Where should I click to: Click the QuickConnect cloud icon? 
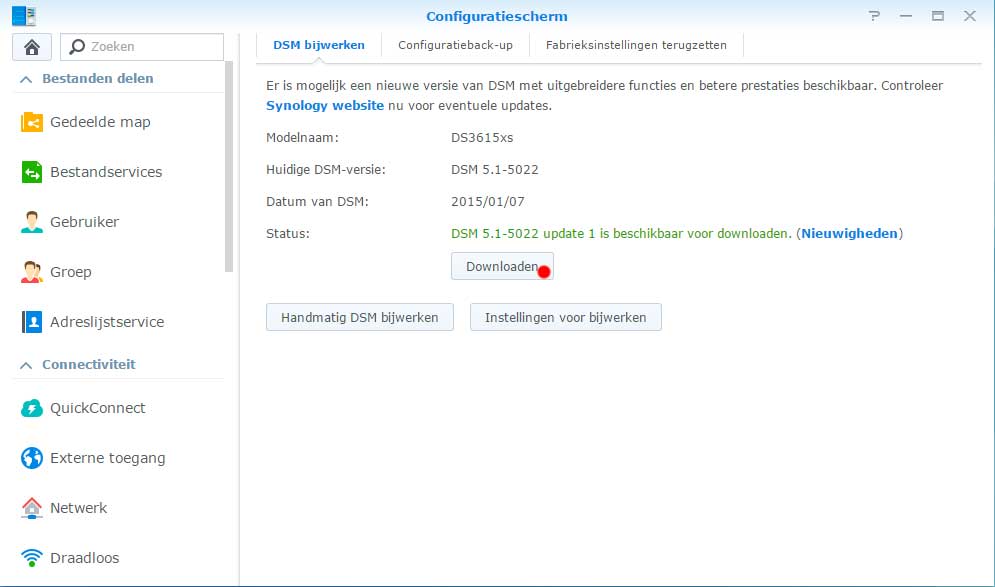[x=32, y=408]
